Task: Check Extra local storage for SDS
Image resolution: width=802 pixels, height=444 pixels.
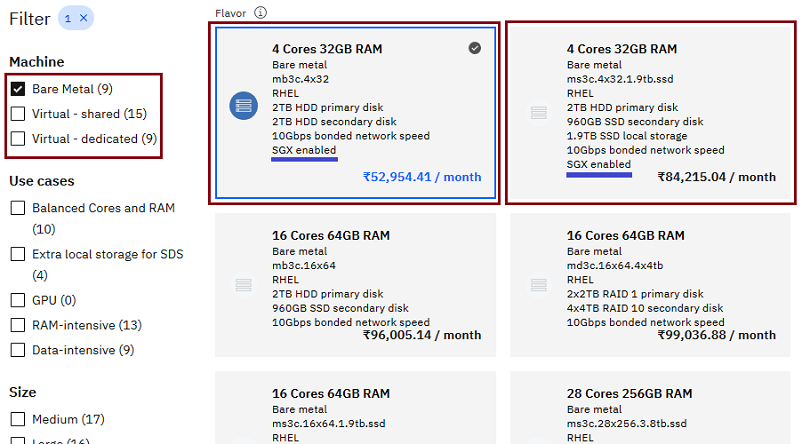Action: tap(18, 254)
